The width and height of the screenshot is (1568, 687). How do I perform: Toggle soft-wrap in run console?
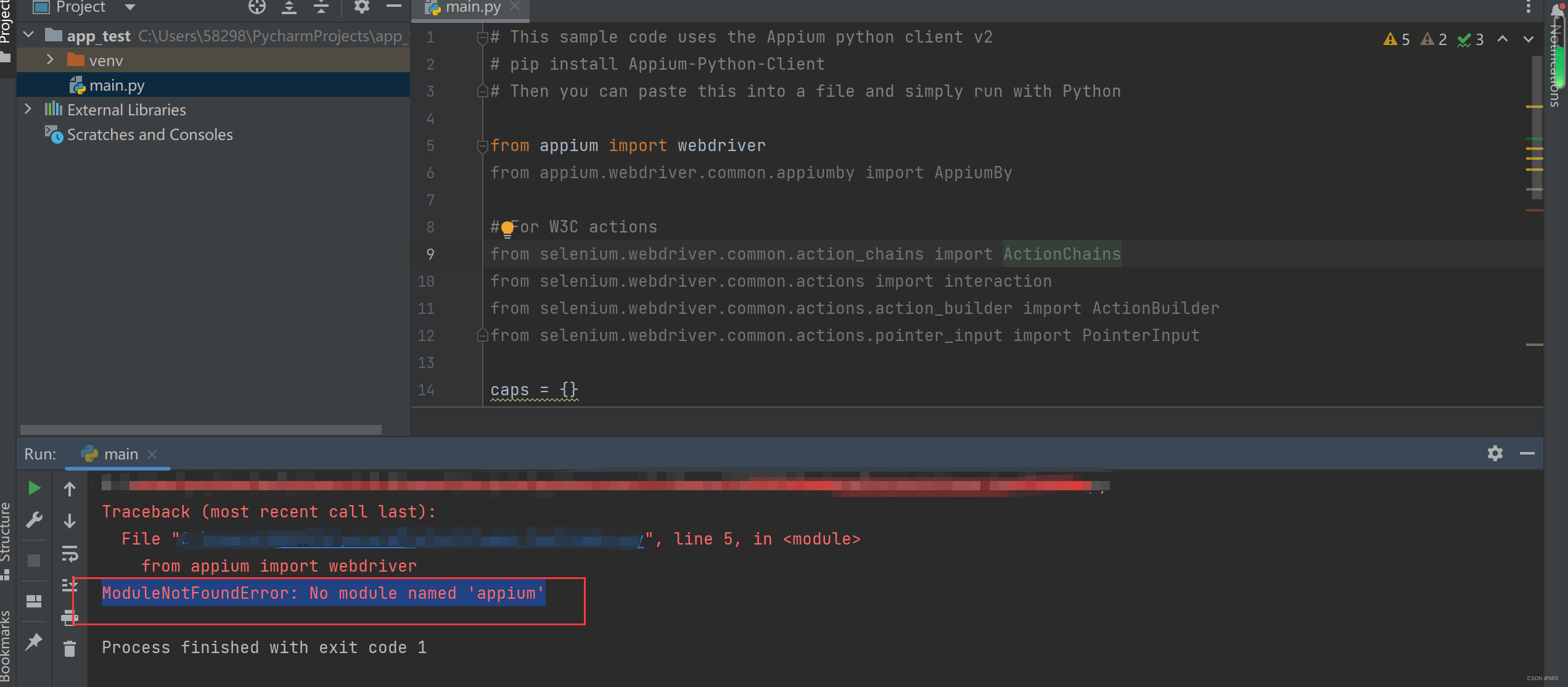coord(70,553)
